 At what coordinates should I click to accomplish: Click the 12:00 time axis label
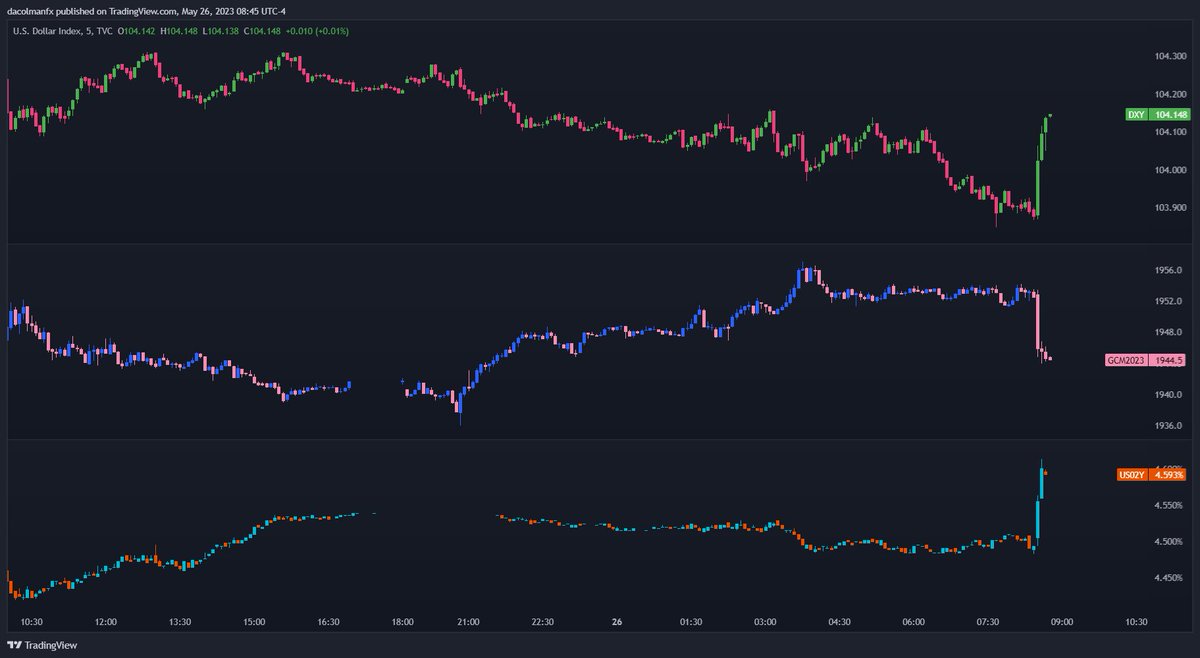(x=106, y=621)
